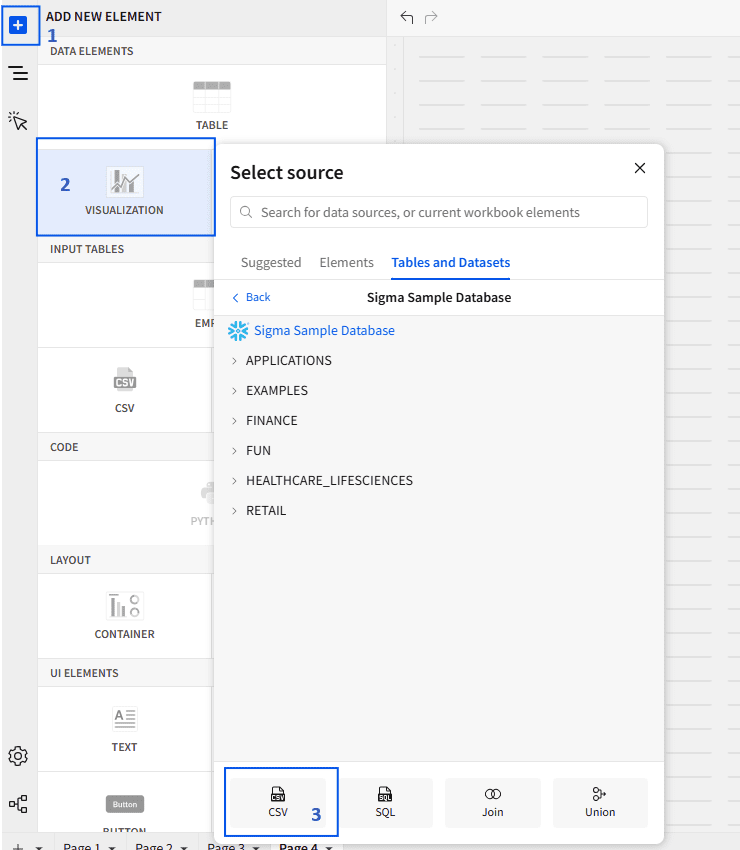The image size is (740, 850).
Task: Choose the CSV source button
Action: click(278, 802)
